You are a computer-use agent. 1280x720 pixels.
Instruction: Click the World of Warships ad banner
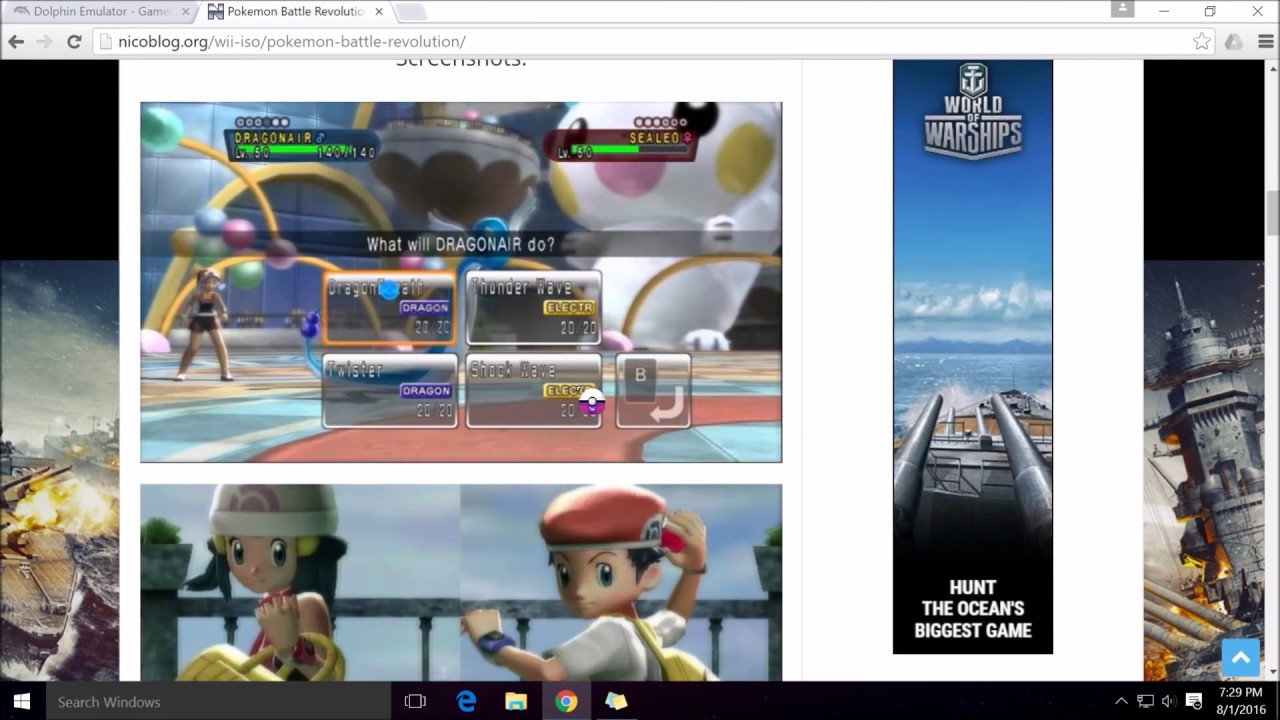coord(972,357)
